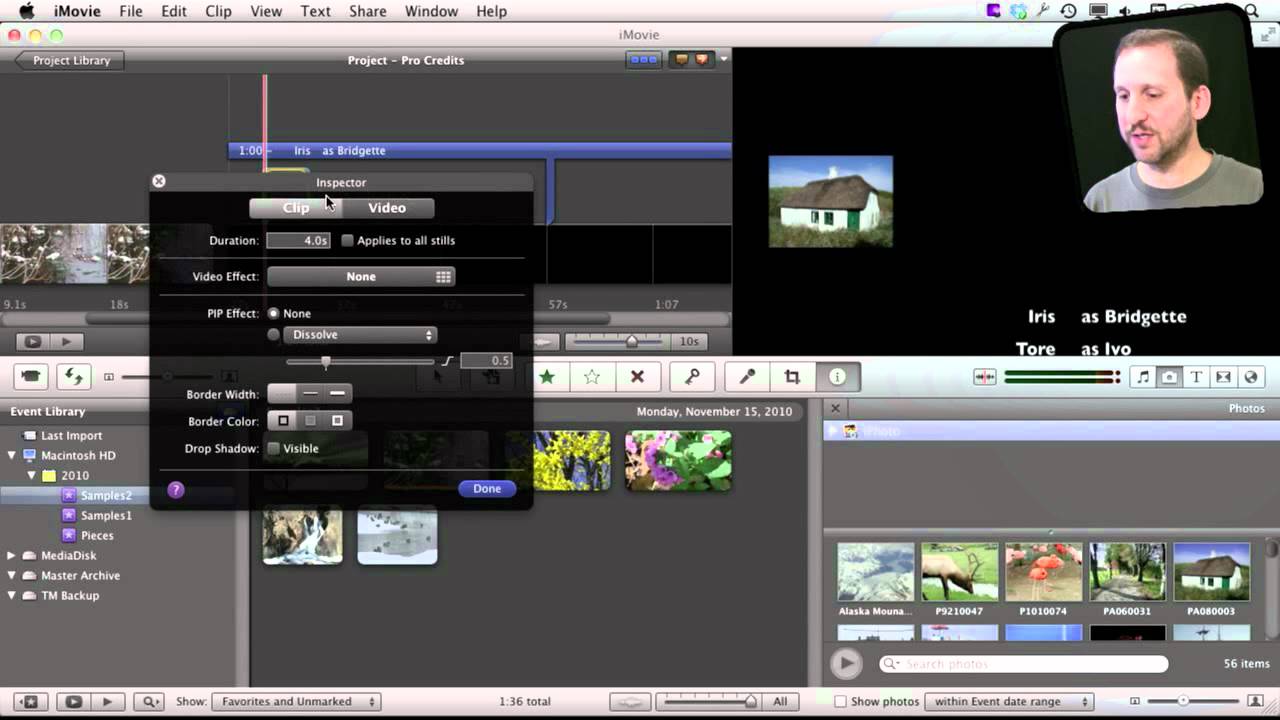
Task: Open the Clip menu
Action: (x=218, y=11)
